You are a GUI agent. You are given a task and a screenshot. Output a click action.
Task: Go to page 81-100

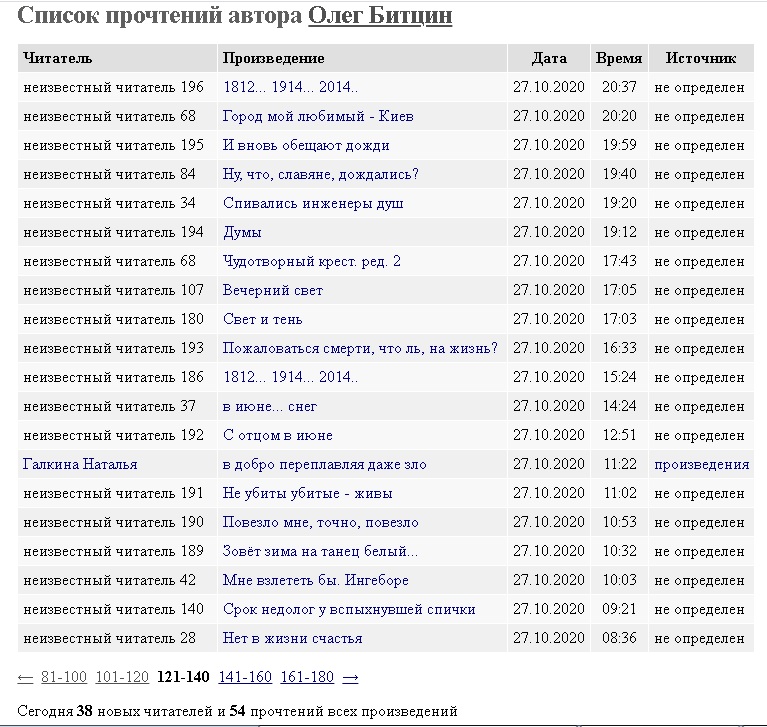pos(64,677)
